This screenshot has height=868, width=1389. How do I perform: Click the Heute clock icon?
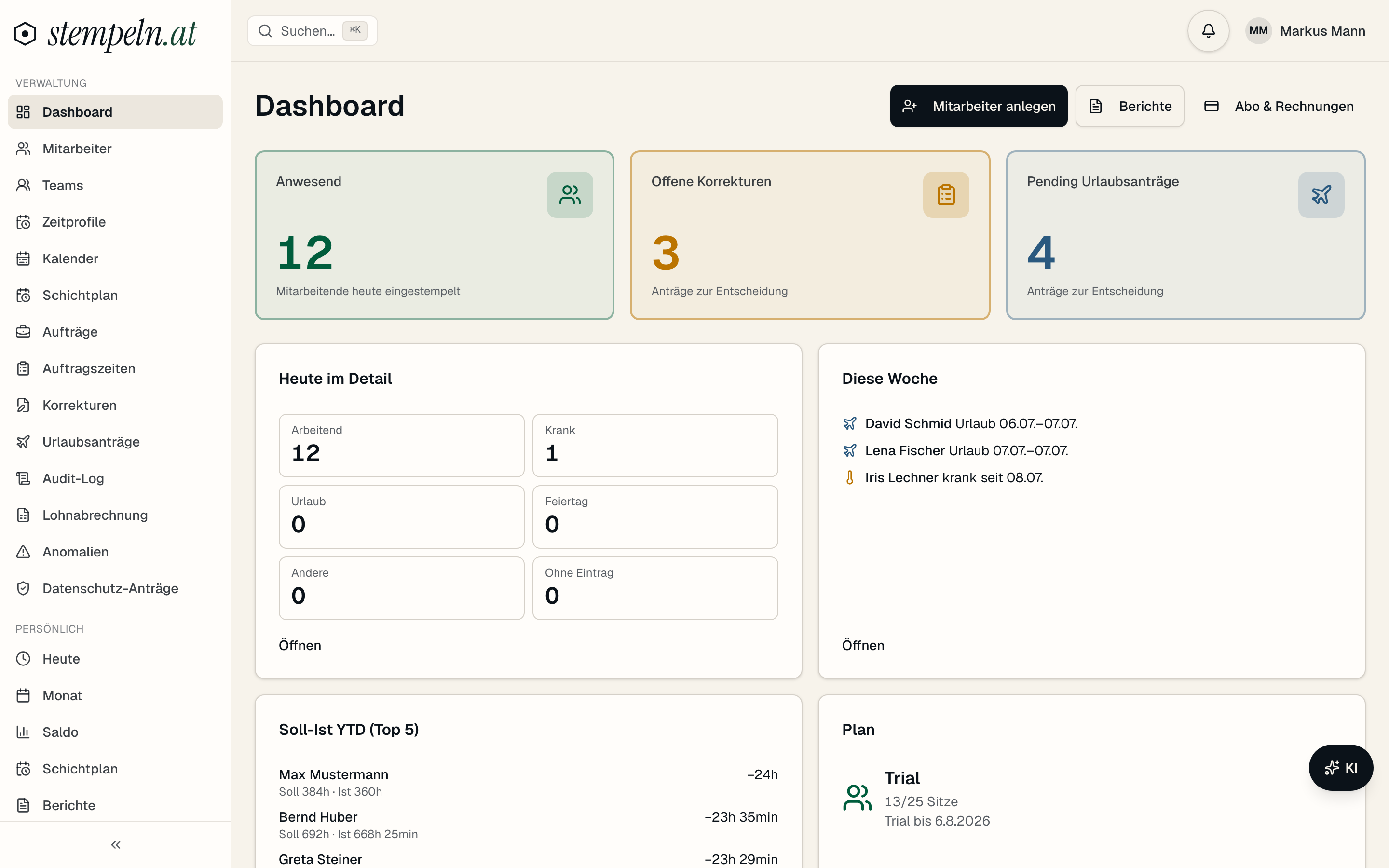23,658
